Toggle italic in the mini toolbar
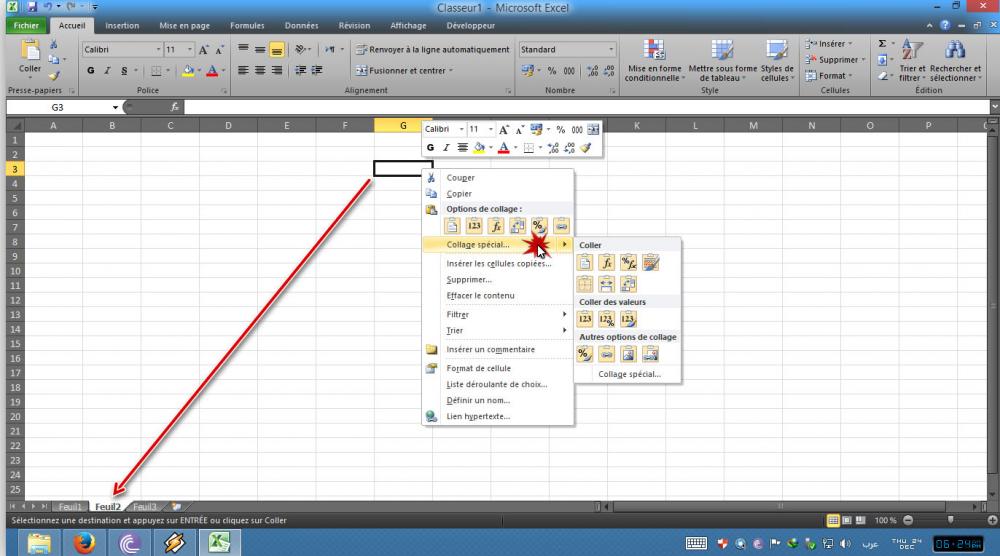The width and height of the screenshot is (1000, 556). pos(446,148)
